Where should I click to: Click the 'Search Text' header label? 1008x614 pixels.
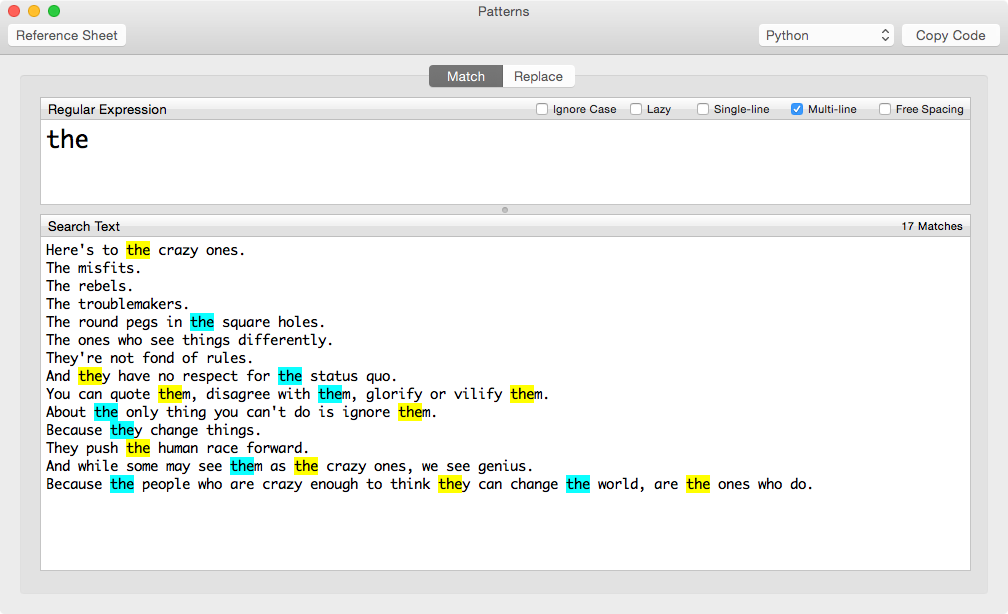84,226
